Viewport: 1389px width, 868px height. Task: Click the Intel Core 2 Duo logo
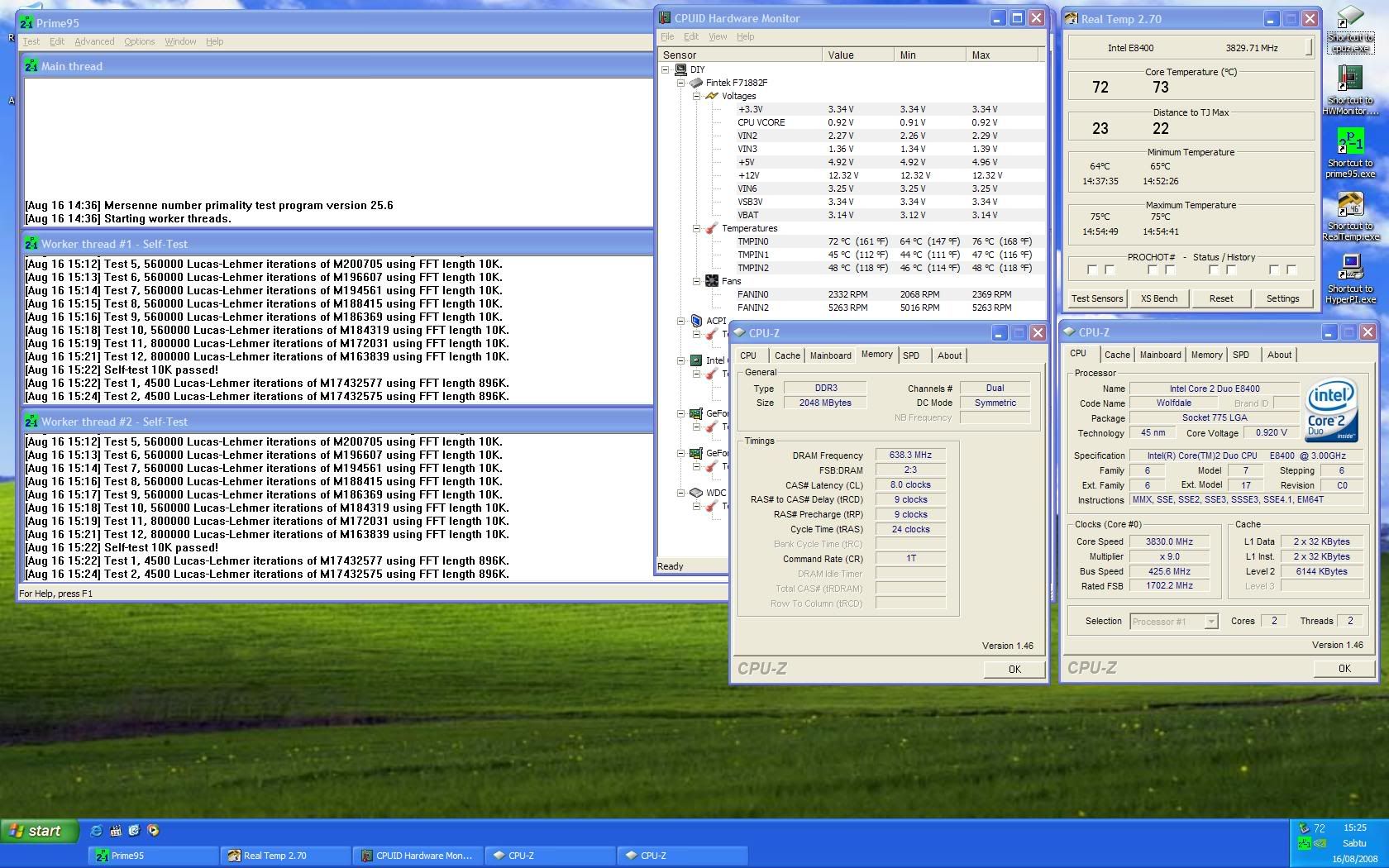click(1330, 410)
